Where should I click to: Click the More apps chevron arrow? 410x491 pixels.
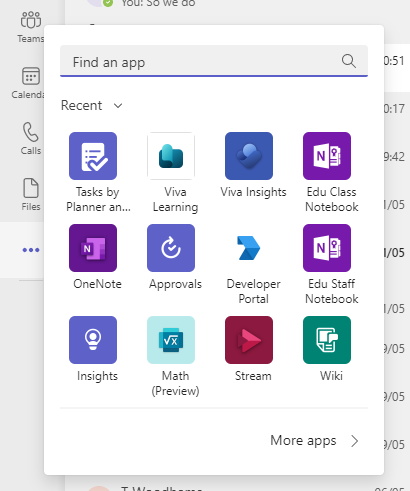pyautogui.click(x=355, y=441)
